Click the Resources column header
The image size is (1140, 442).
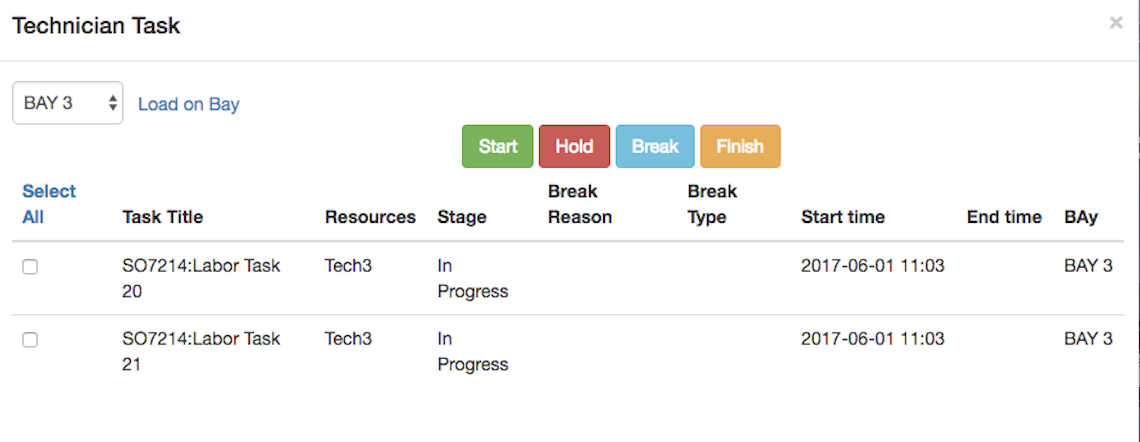370,217
